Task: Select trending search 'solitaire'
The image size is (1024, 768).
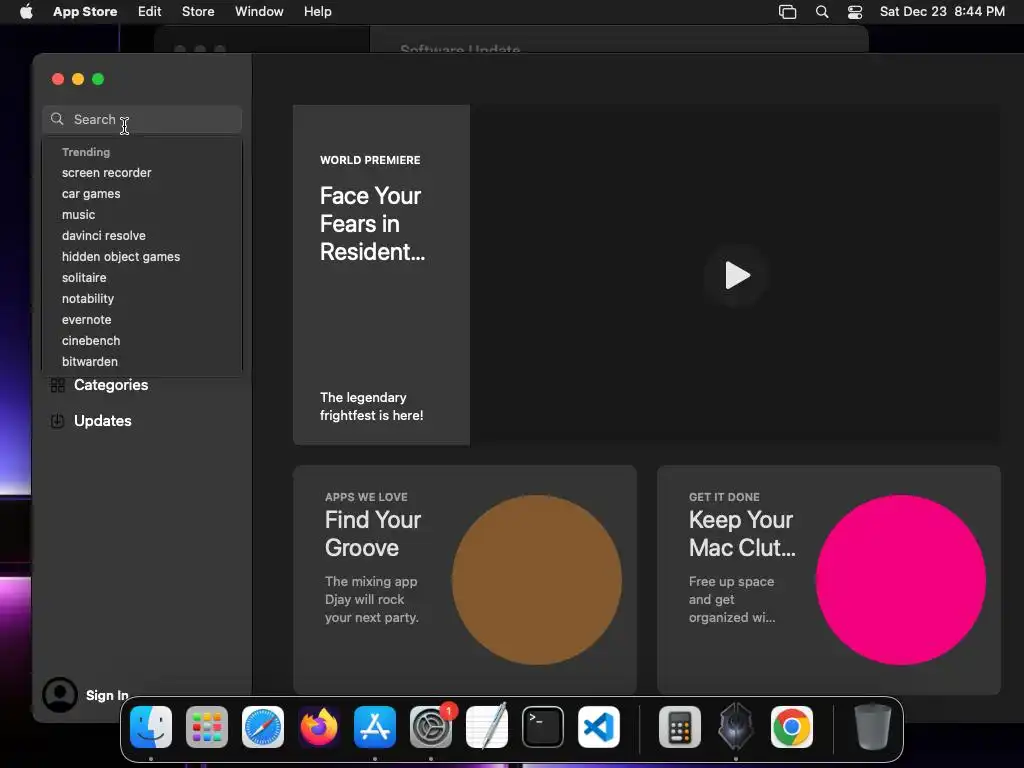Action: [x=84, y=278]
